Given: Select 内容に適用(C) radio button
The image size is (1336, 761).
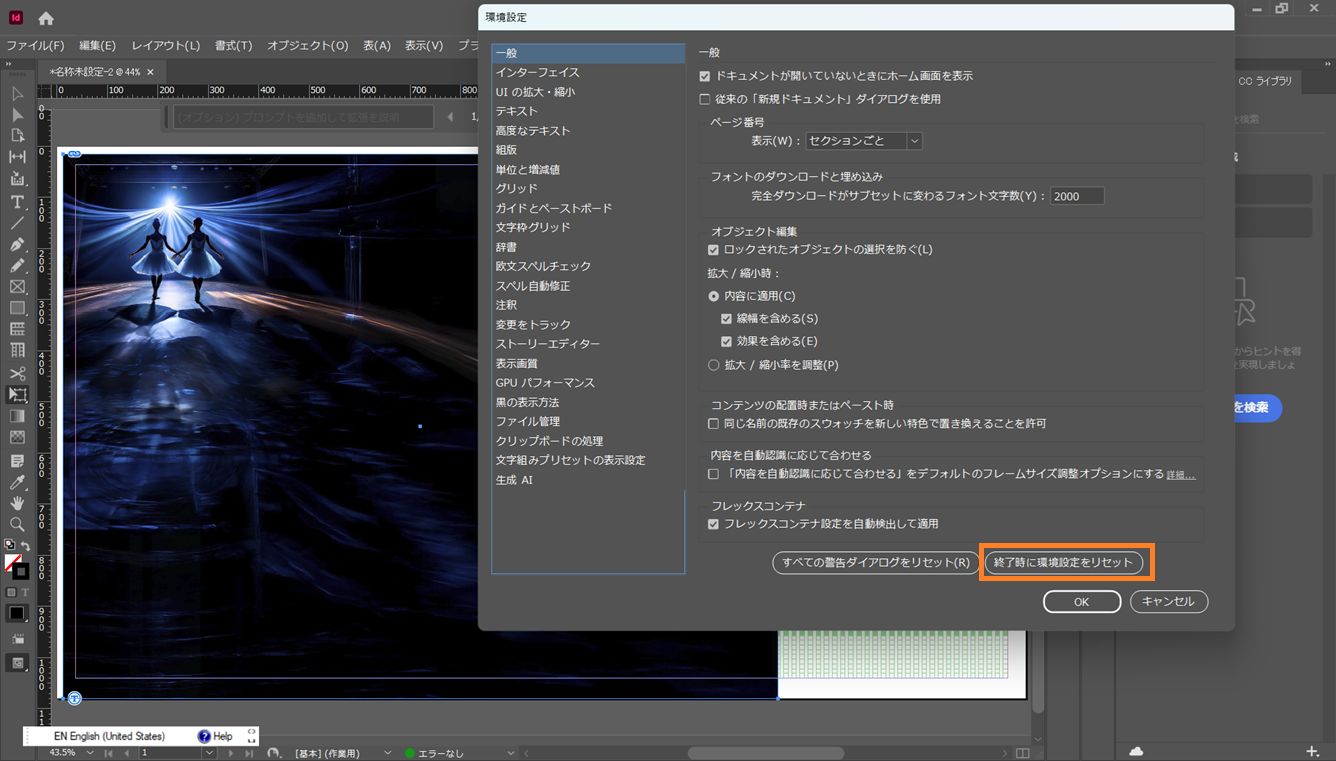Looking at the screenshot, I should tap(713, 296).
